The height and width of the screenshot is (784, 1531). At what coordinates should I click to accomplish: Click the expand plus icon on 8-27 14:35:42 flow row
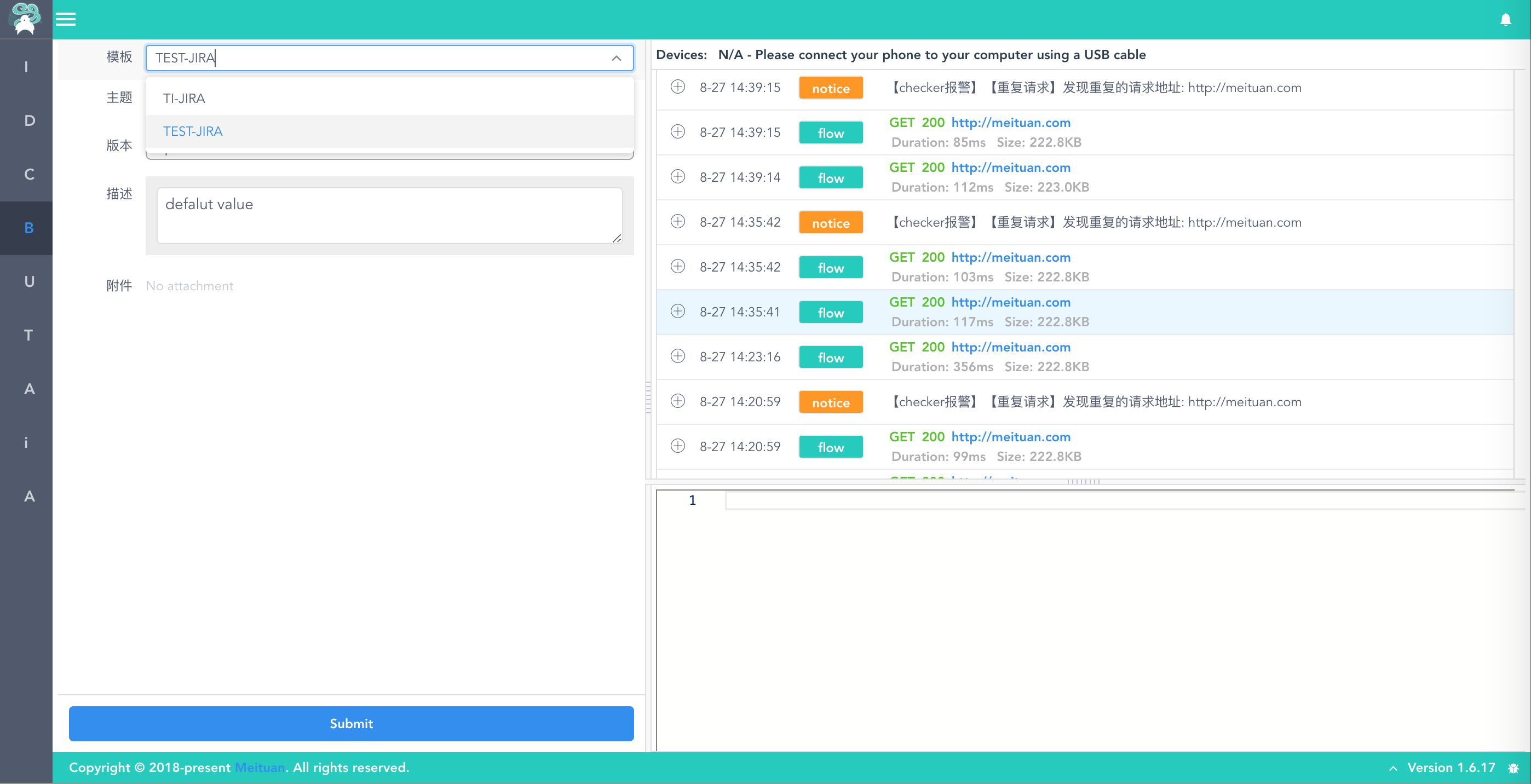(679, 267)
